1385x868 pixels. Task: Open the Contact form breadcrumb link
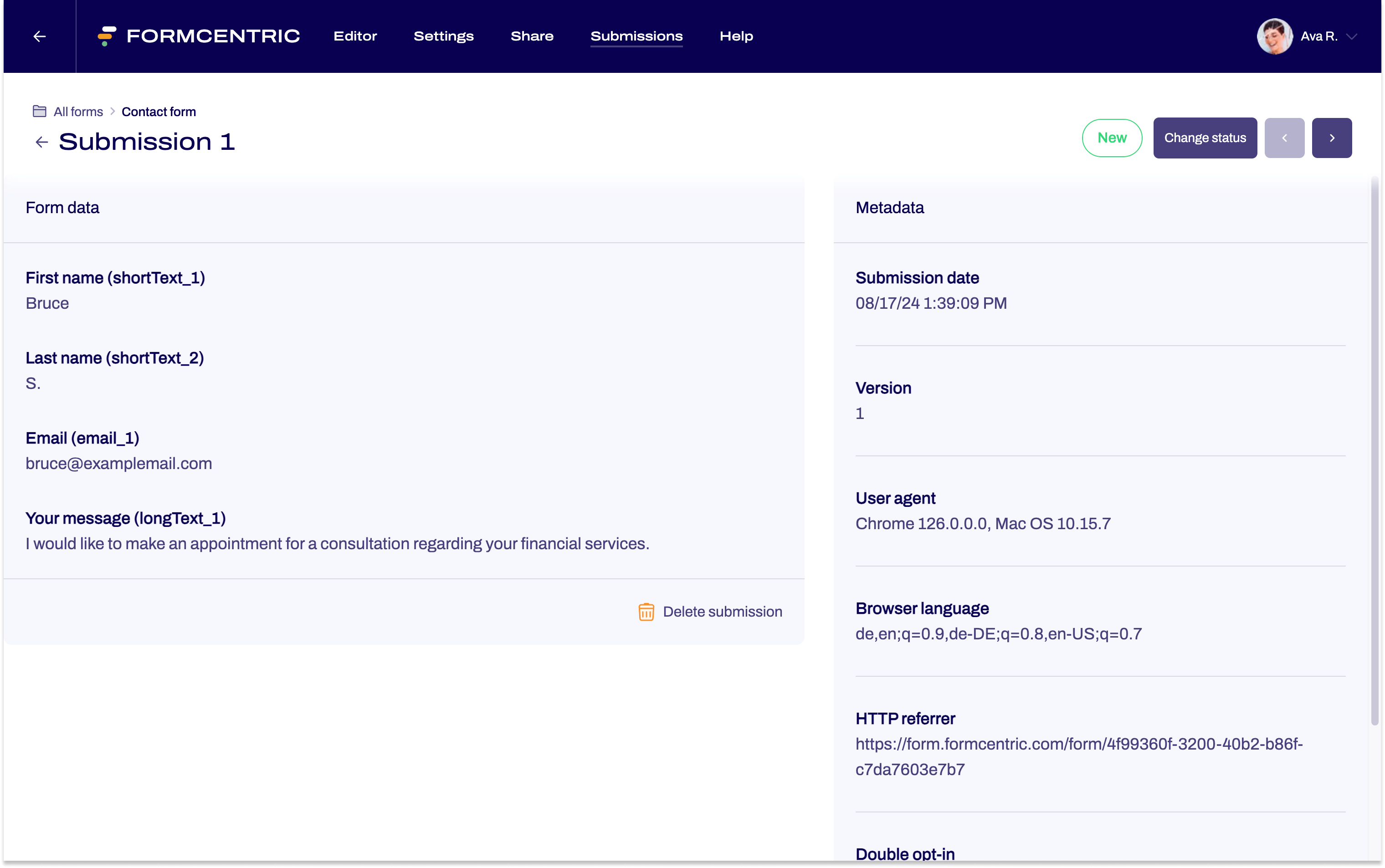159,111
